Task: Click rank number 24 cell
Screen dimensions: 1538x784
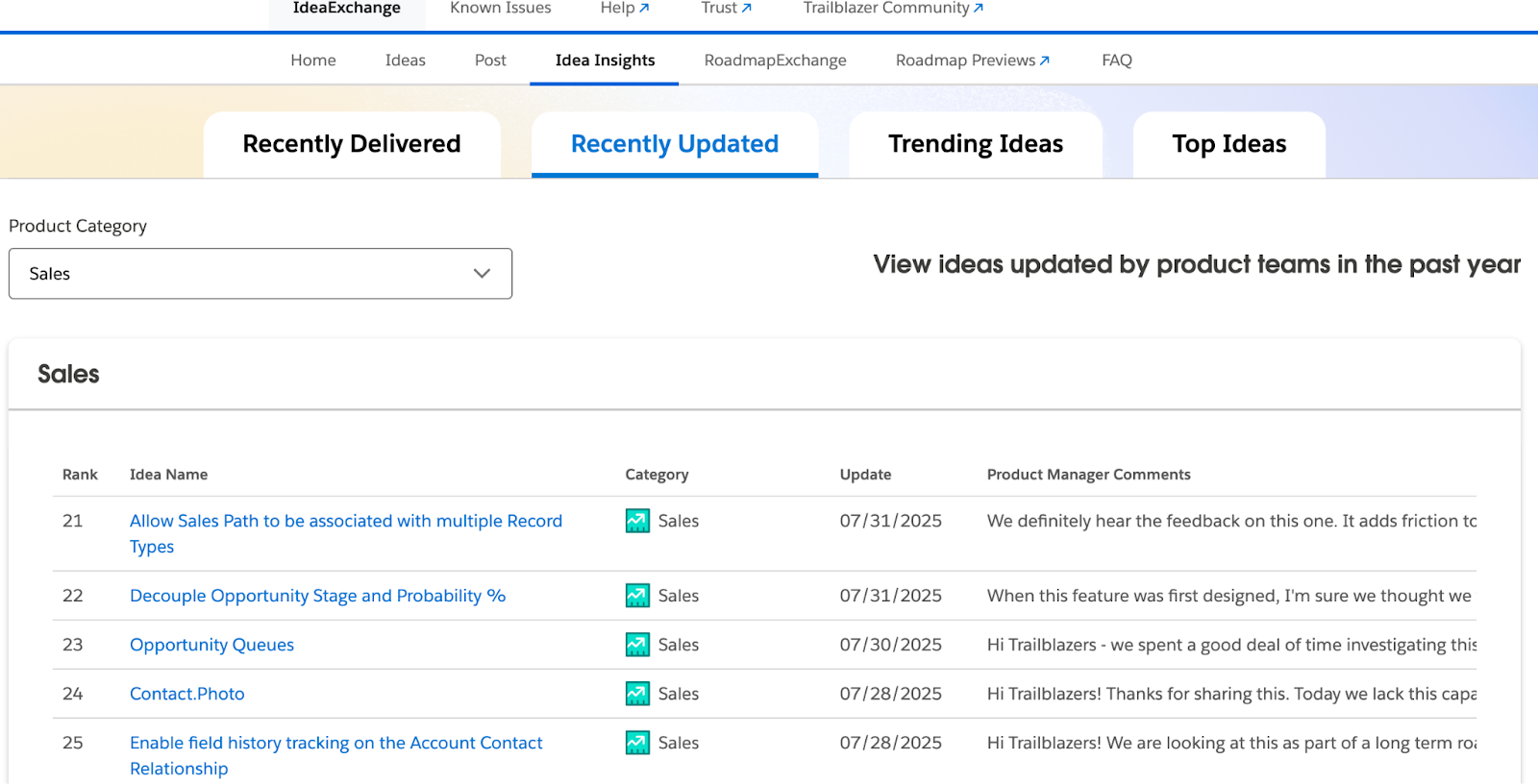Action: tap(73, 694)
